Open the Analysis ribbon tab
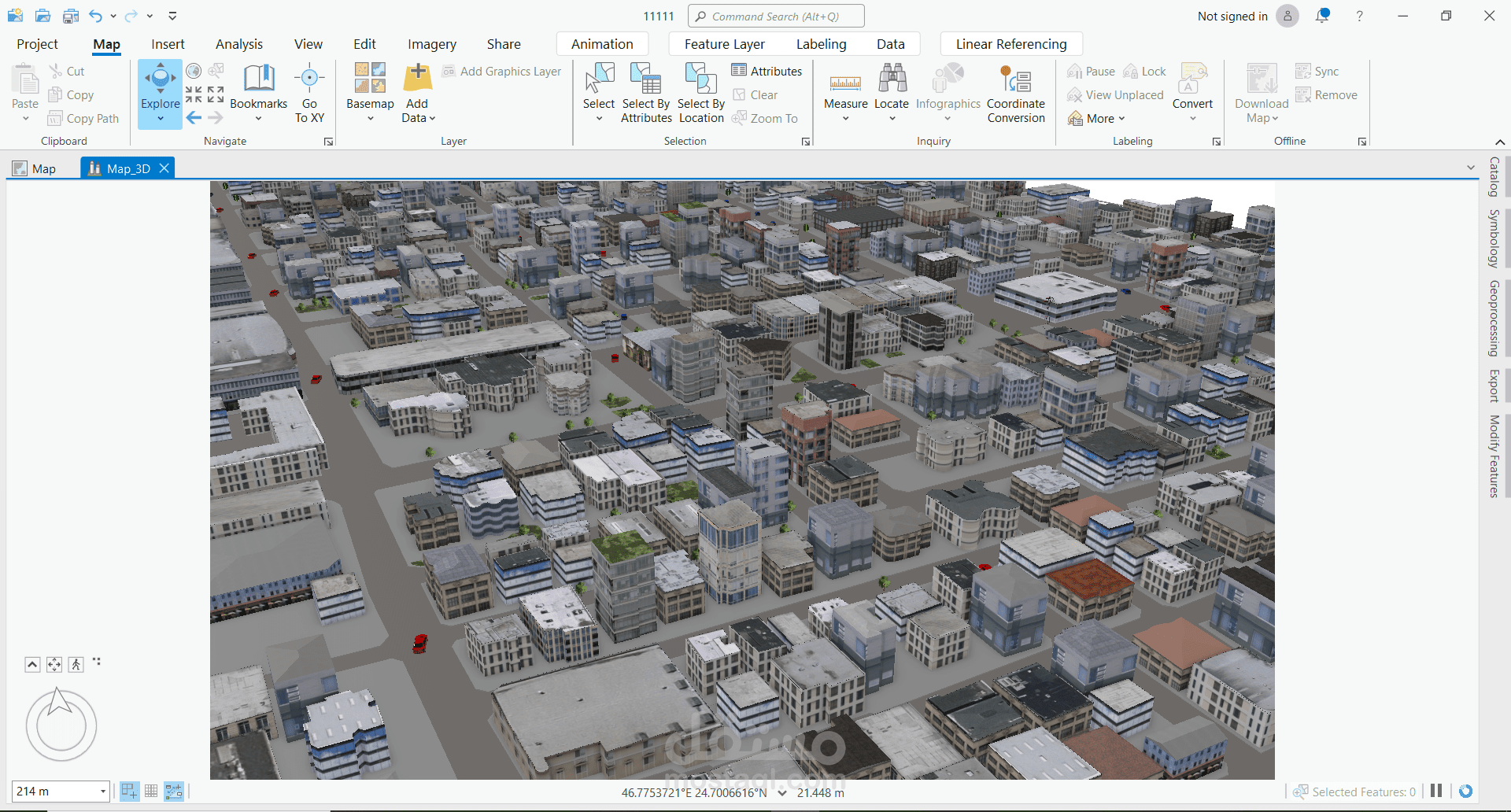1511x812 pixels. click(238, 44)
